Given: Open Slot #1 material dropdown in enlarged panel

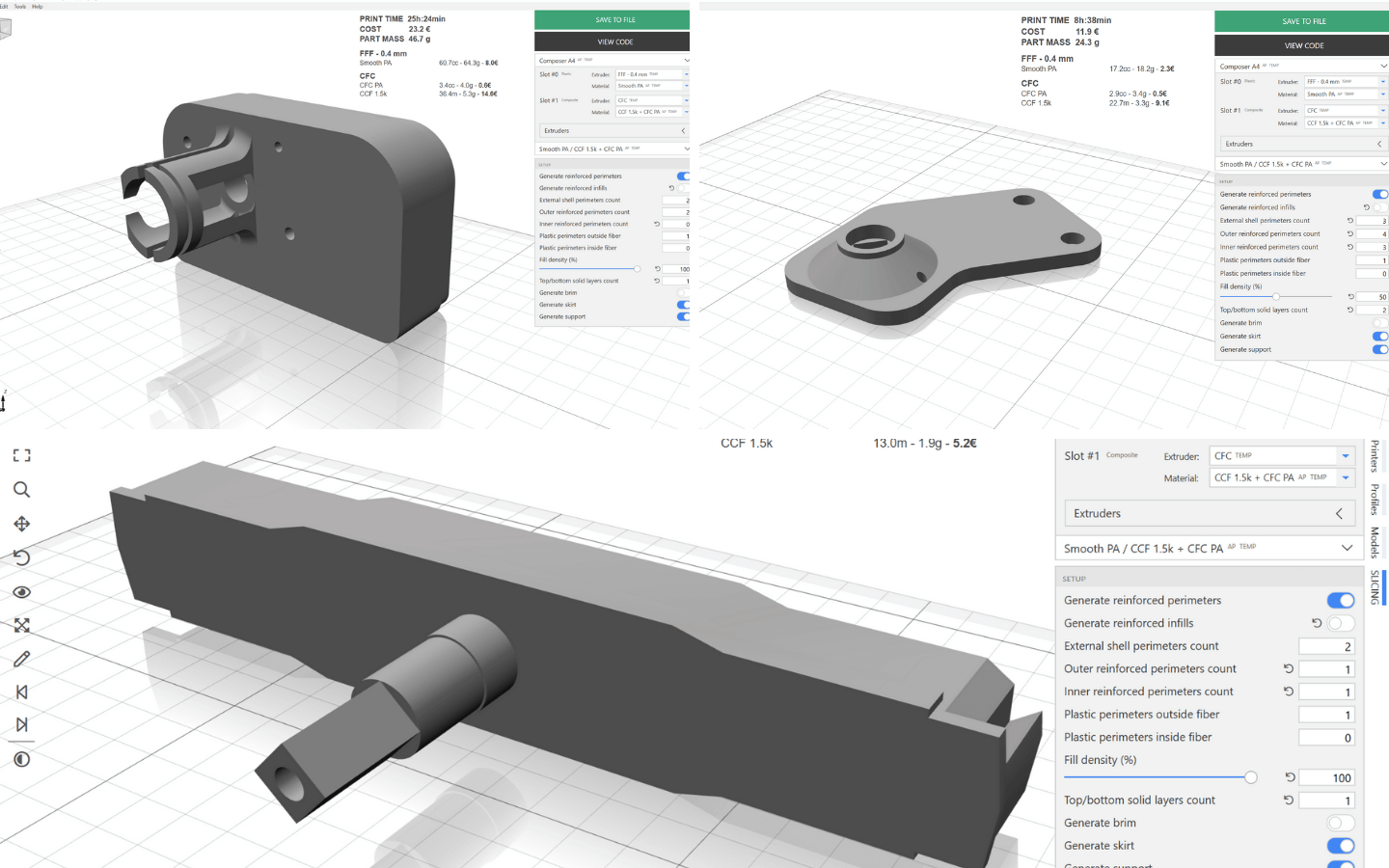Looking at the screenshot, I should coord(1283,477).
